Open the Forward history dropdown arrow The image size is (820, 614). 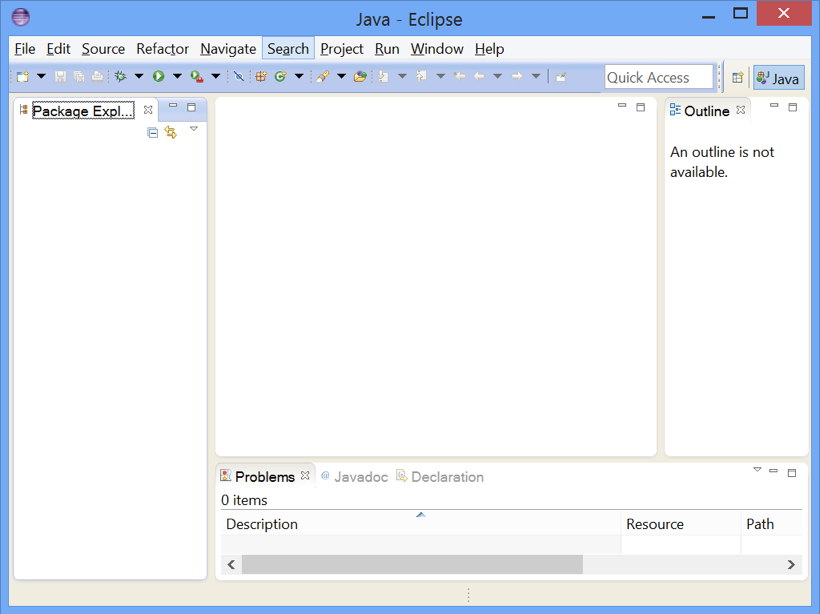(x=536, y=76)
